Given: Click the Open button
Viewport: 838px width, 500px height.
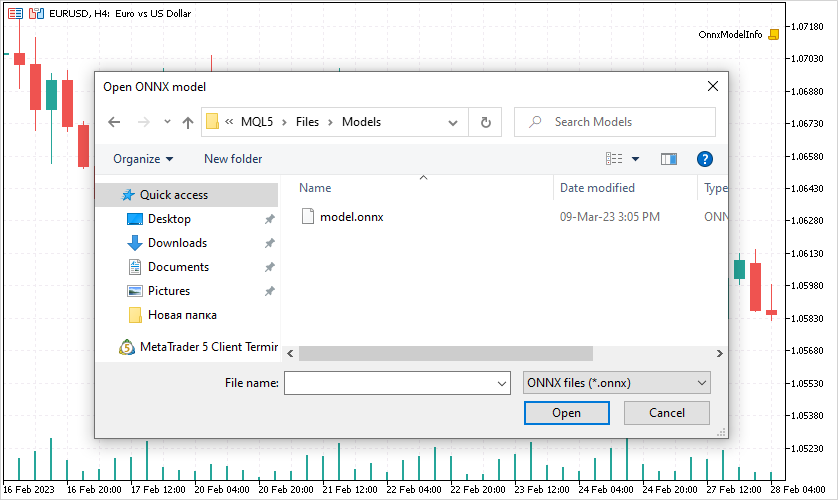Looking at the screenshot, I should 566,413.
